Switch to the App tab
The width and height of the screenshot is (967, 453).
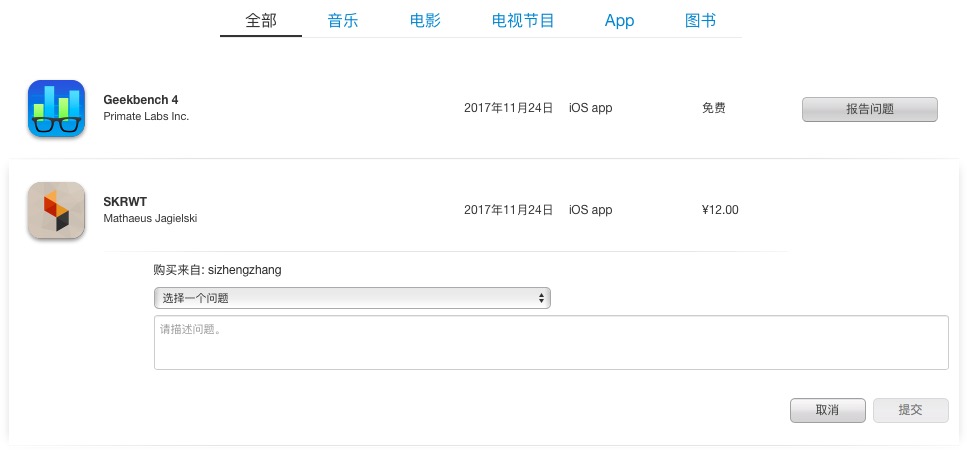(619, 21)
